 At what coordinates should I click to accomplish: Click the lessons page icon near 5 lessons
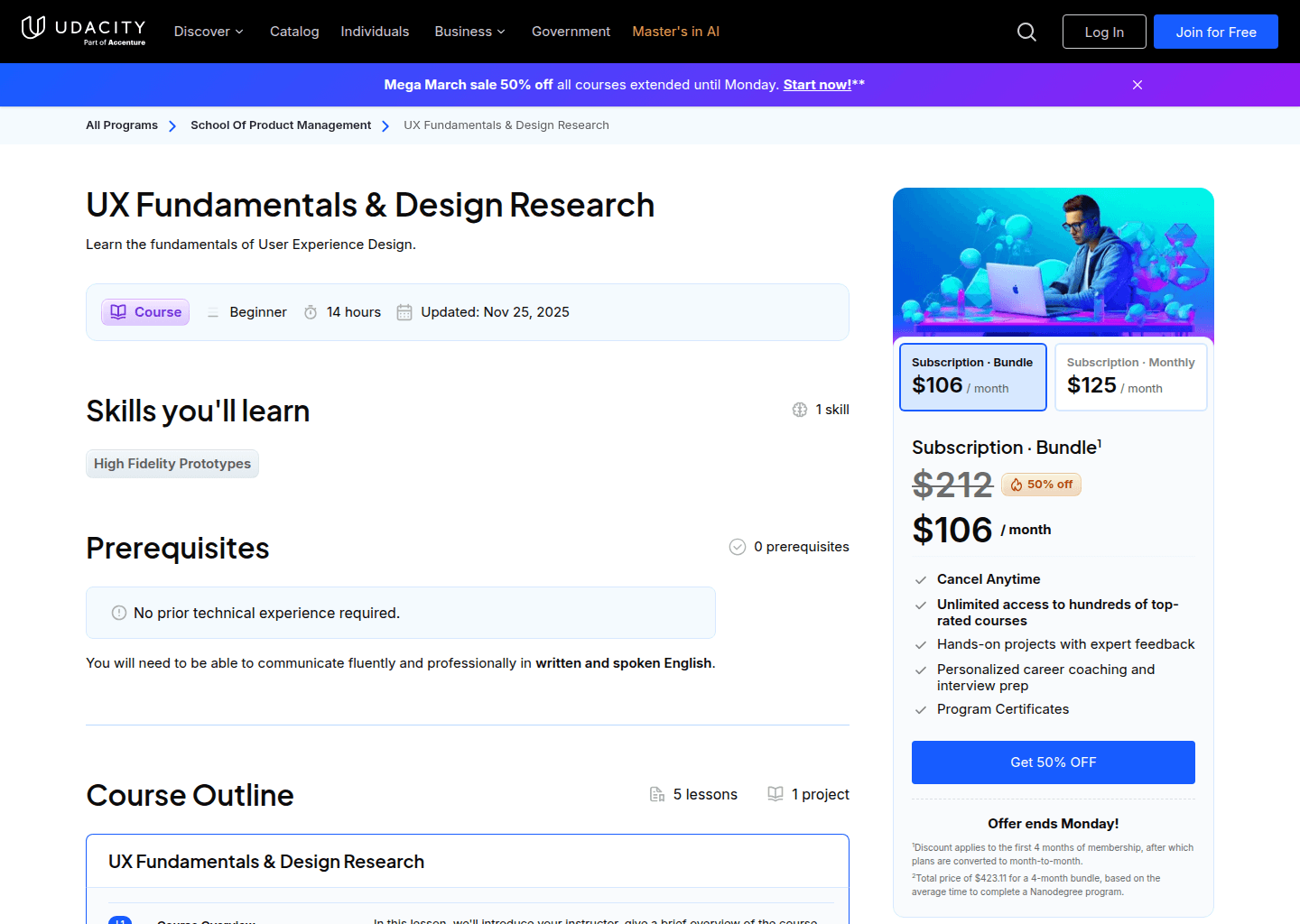(657, 794)
